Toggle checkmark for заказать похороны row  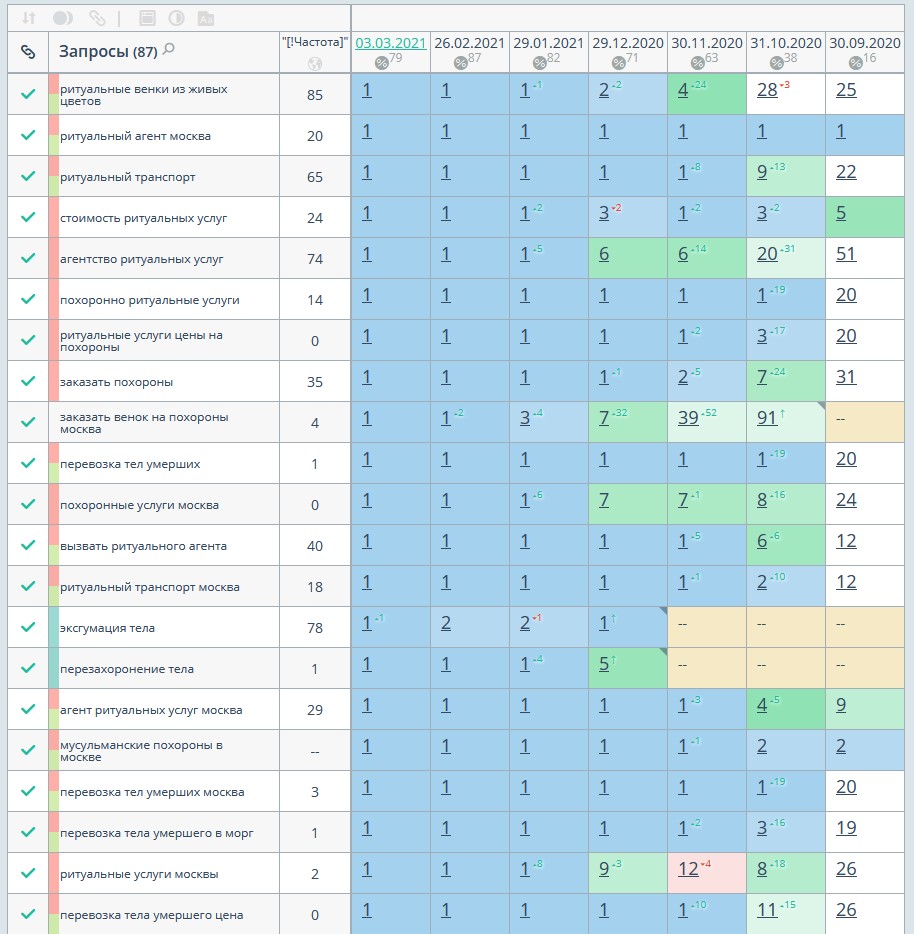point(28,381)
